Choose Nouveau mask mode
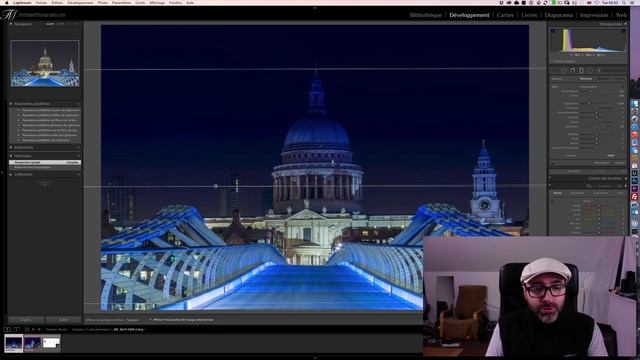 coord(586,79)
